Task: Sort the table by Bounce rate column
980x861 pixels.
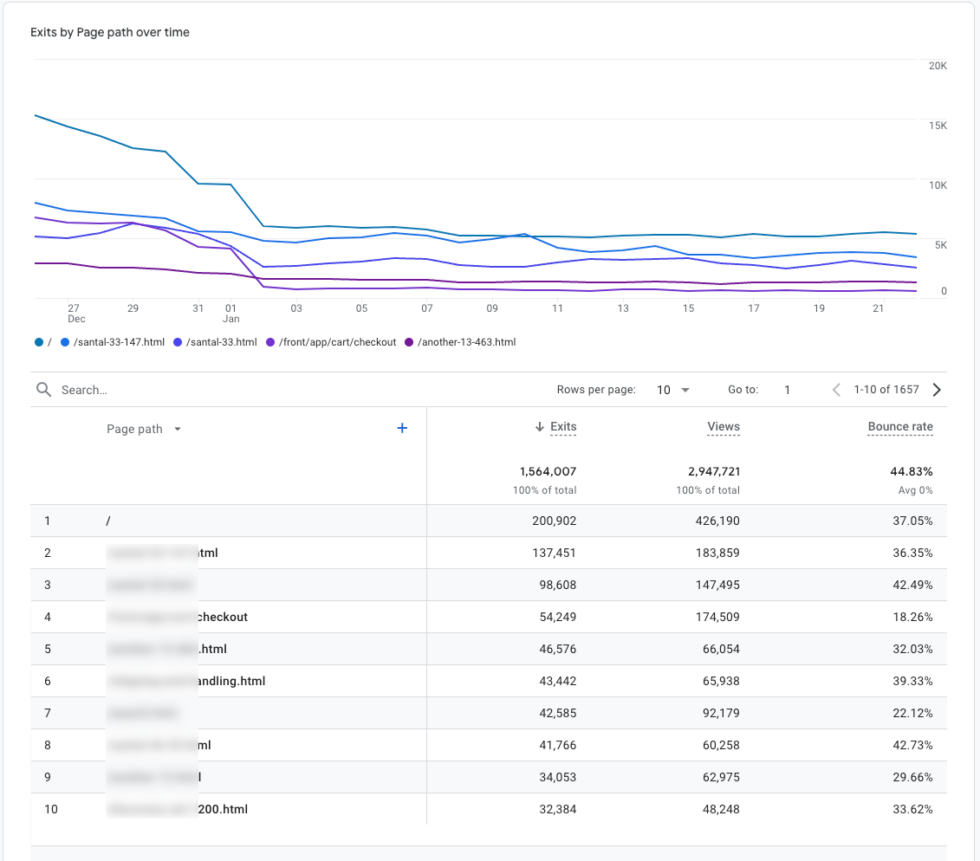Action: tap(900, 427)
